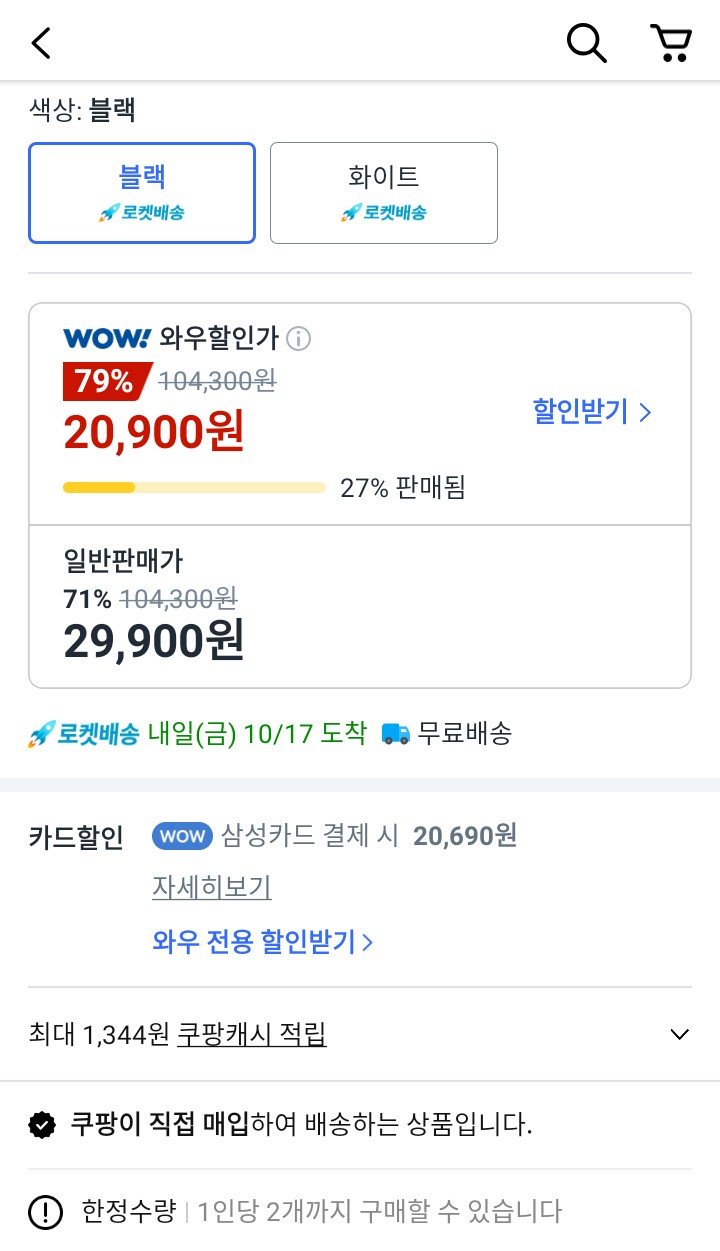Open the shopping cart icon
The image size is (720, 1251).
tap(672, 43)
